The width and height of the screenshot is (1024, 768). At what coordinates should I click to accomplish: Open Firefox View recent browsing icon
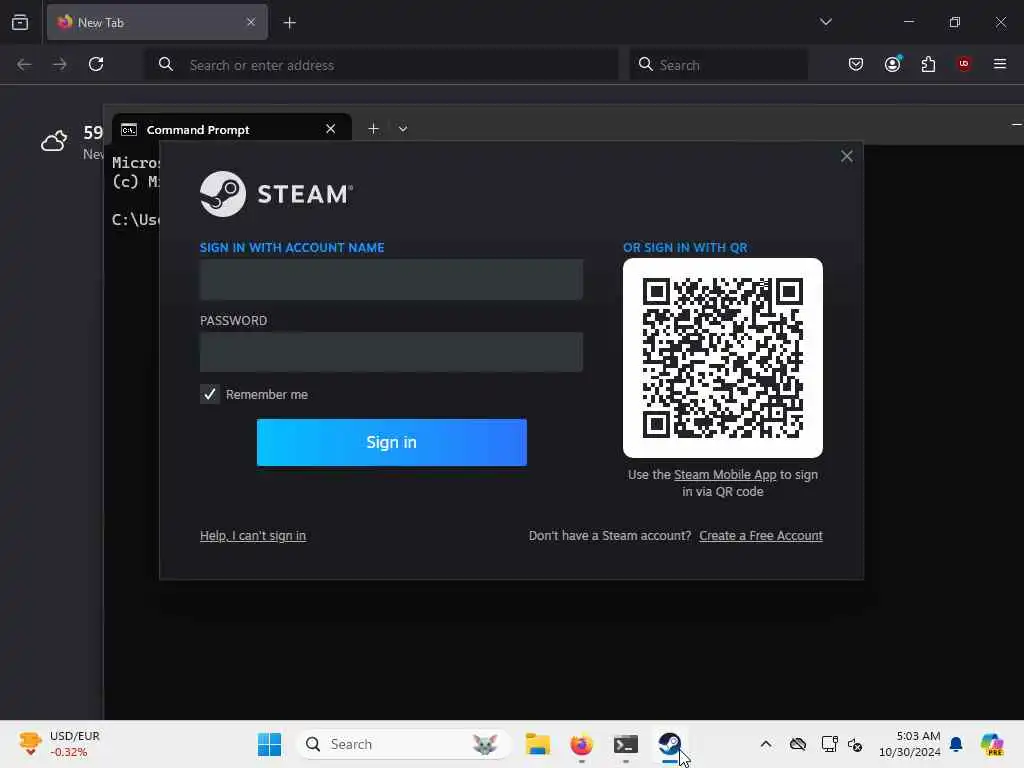click(20, 22)
